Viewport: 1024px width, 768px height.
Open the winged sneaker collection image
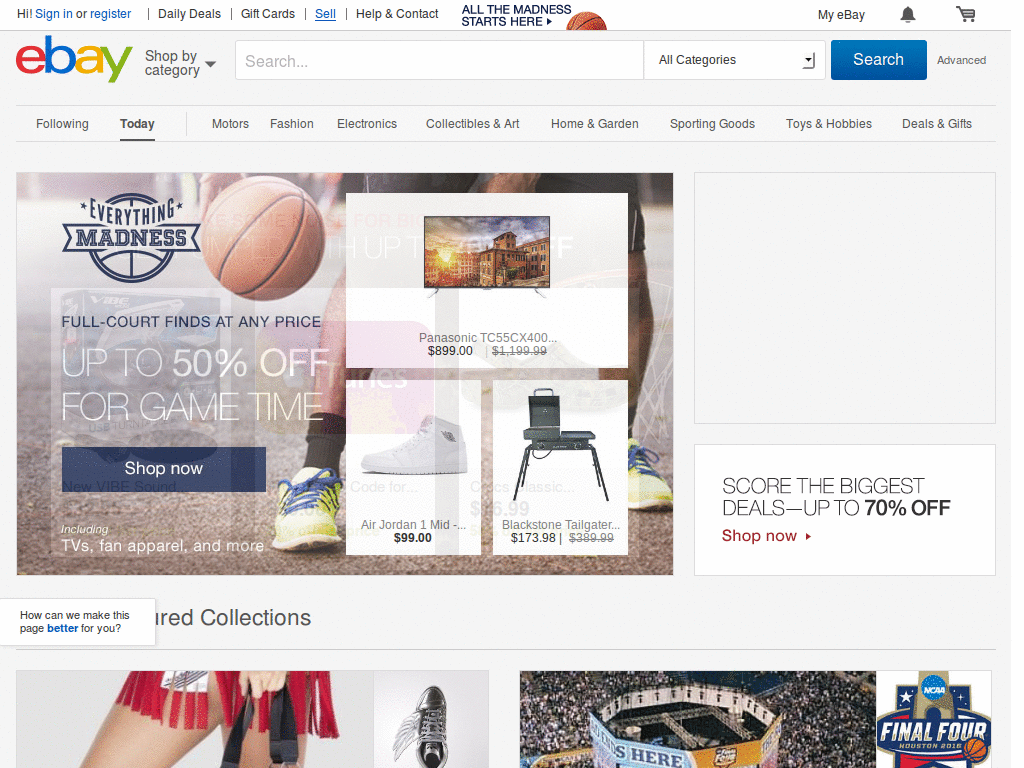(x=431, y=720)
